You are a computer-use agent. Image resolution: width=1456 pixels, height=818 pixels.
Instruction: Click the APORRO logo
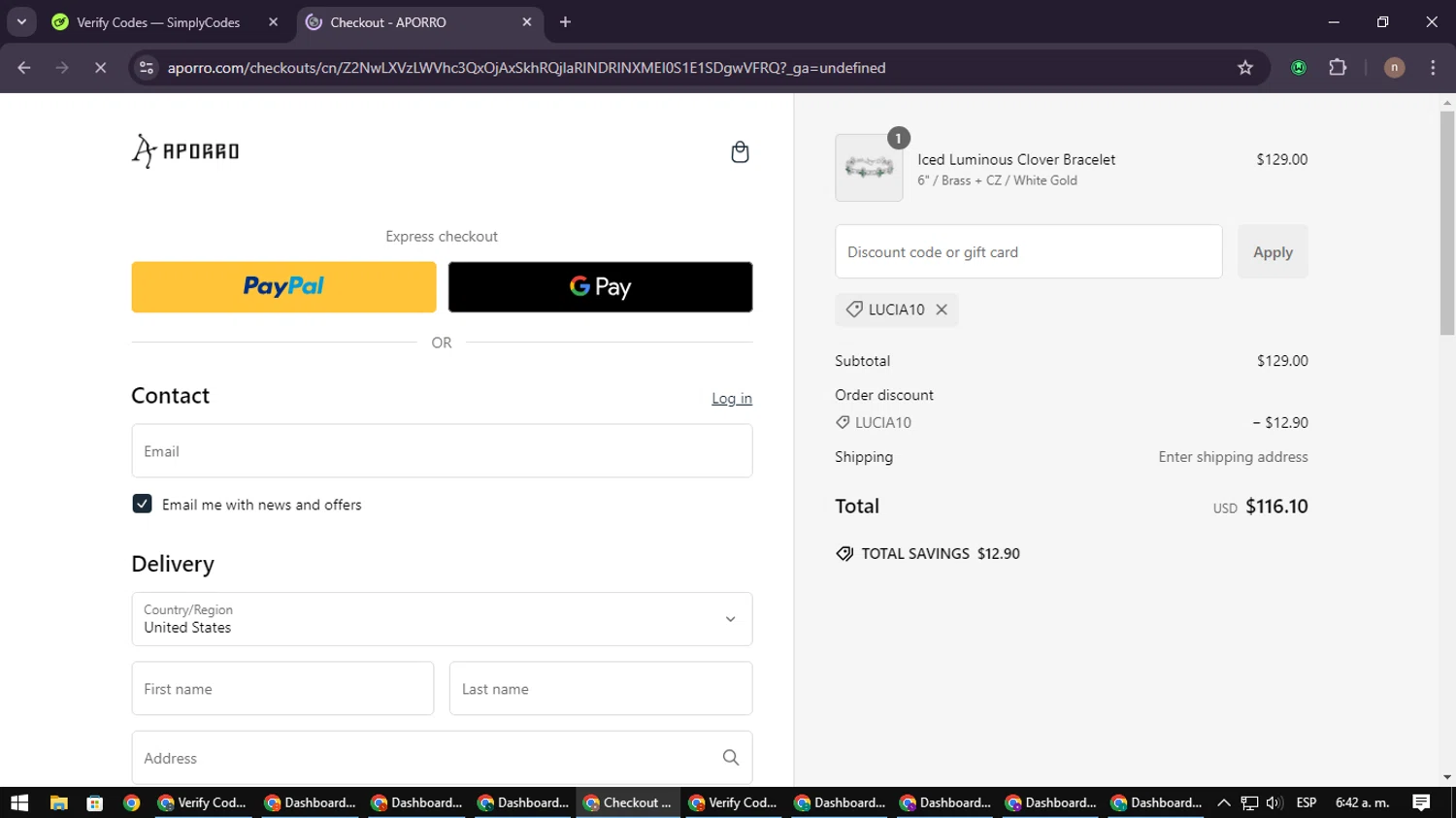coord(185,151)
